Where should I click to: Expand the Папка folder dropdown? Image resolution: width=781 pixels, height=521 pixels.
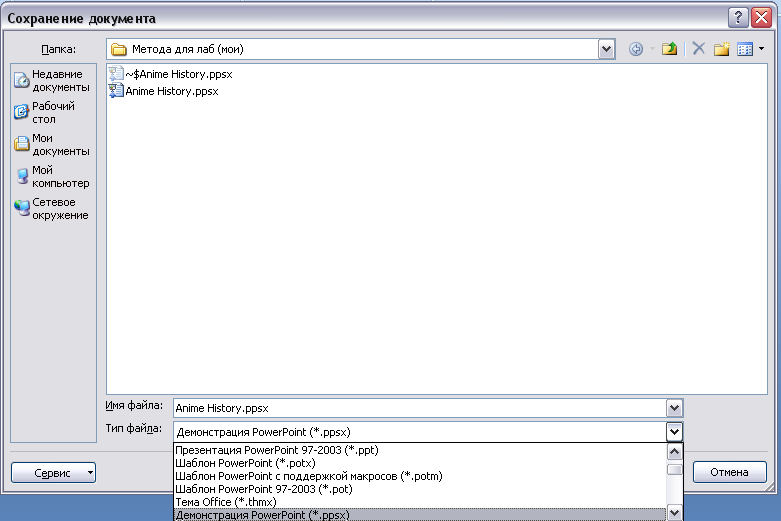click(606, 49)
